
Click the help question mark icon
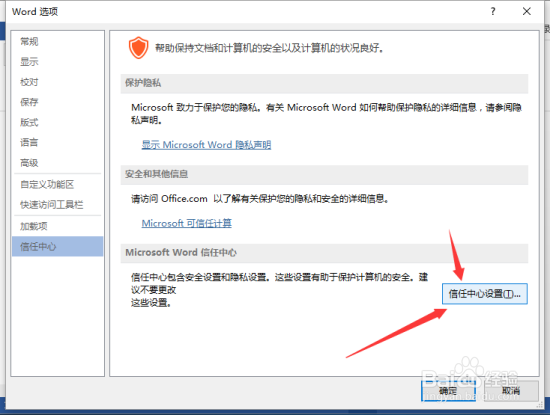point(493,11)
